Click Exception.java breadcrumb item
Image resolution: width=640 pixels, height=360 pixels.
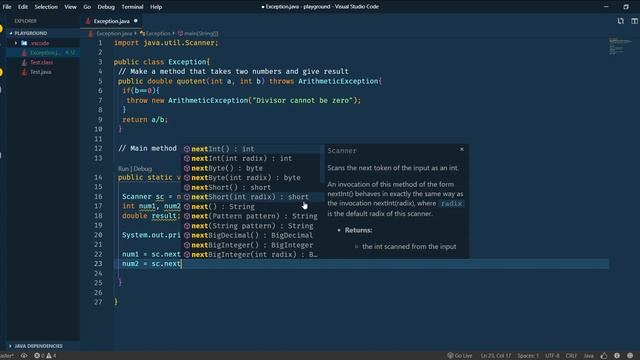(114, 33)
